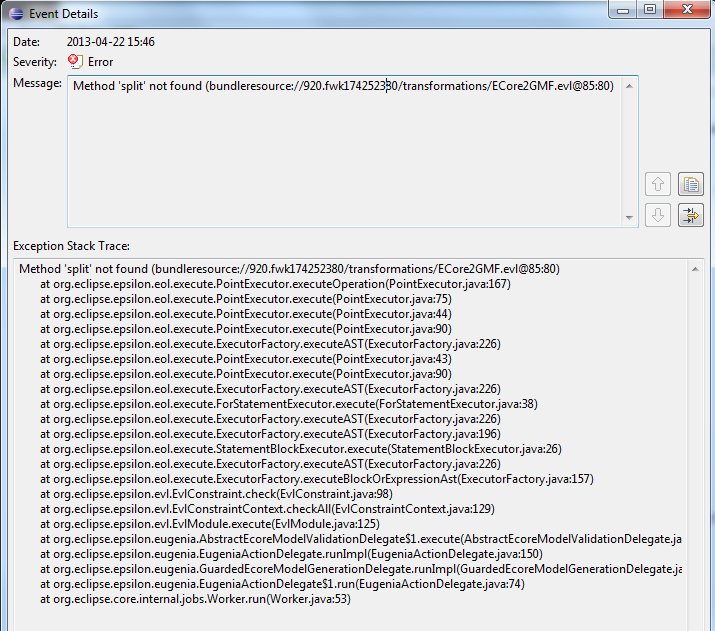Click the 'Message:' label

click(37, 83)
